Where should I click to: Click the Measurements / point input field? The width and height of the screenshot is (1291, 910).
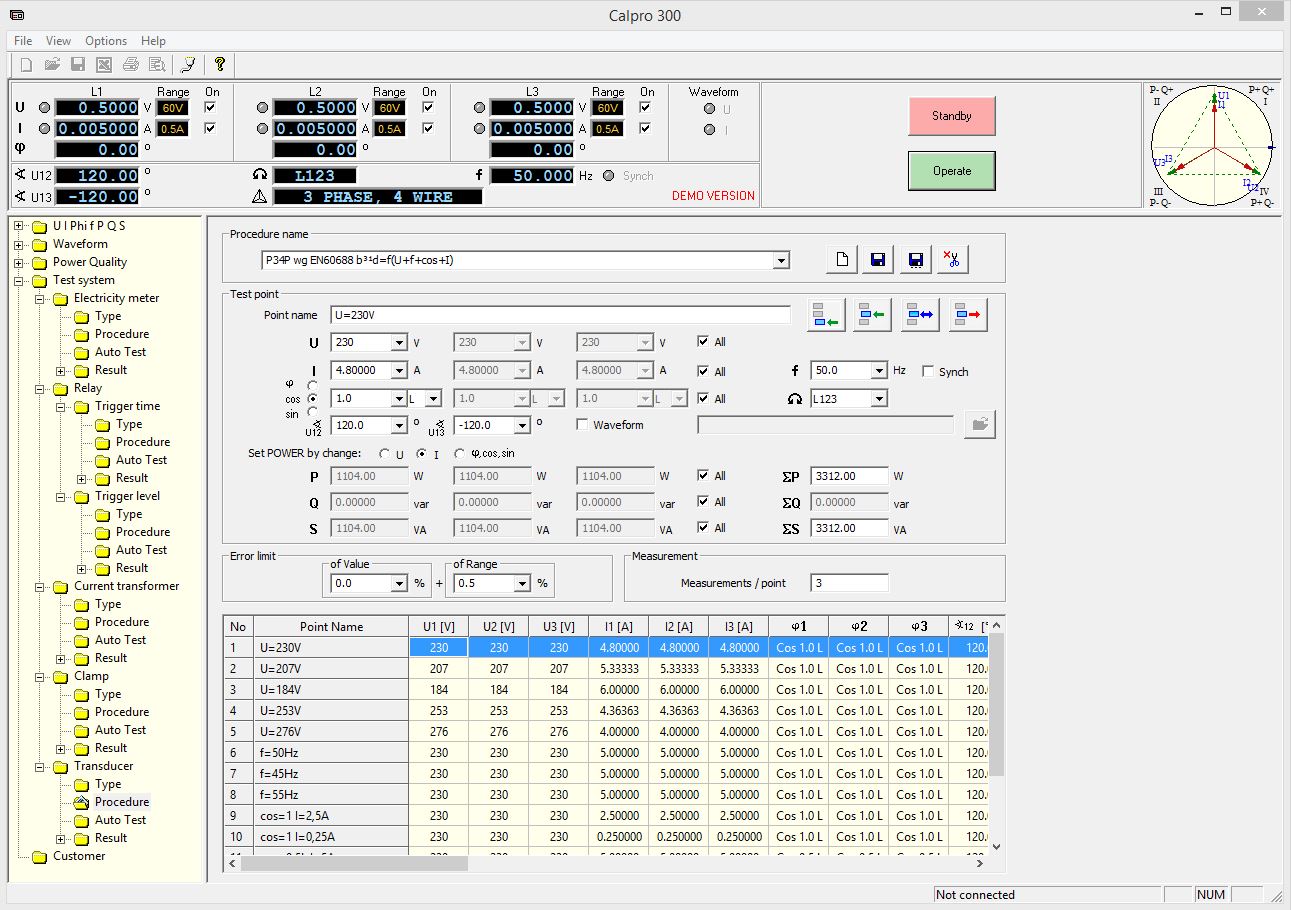(x=849, y=583)
